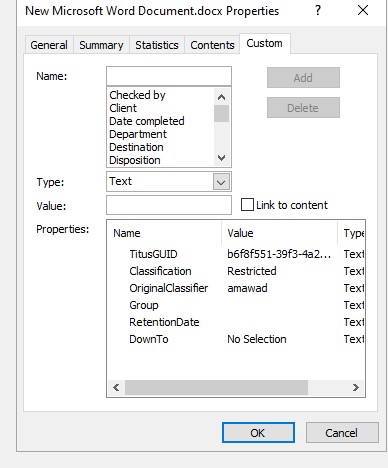The height and width of the screenshot is (468, 388).
Task: Click the name list scrollbar thumb
Action: pos(221,113)
